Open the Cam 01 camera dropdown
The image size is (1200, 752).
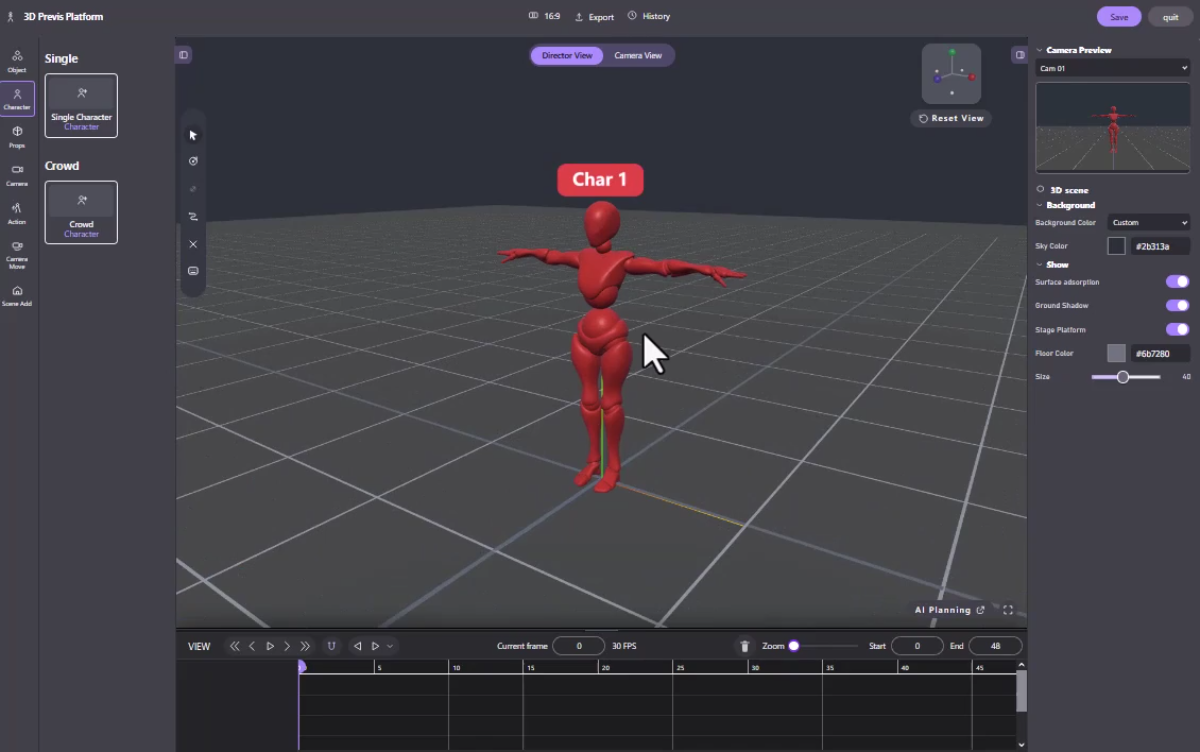coord(1113,68)
